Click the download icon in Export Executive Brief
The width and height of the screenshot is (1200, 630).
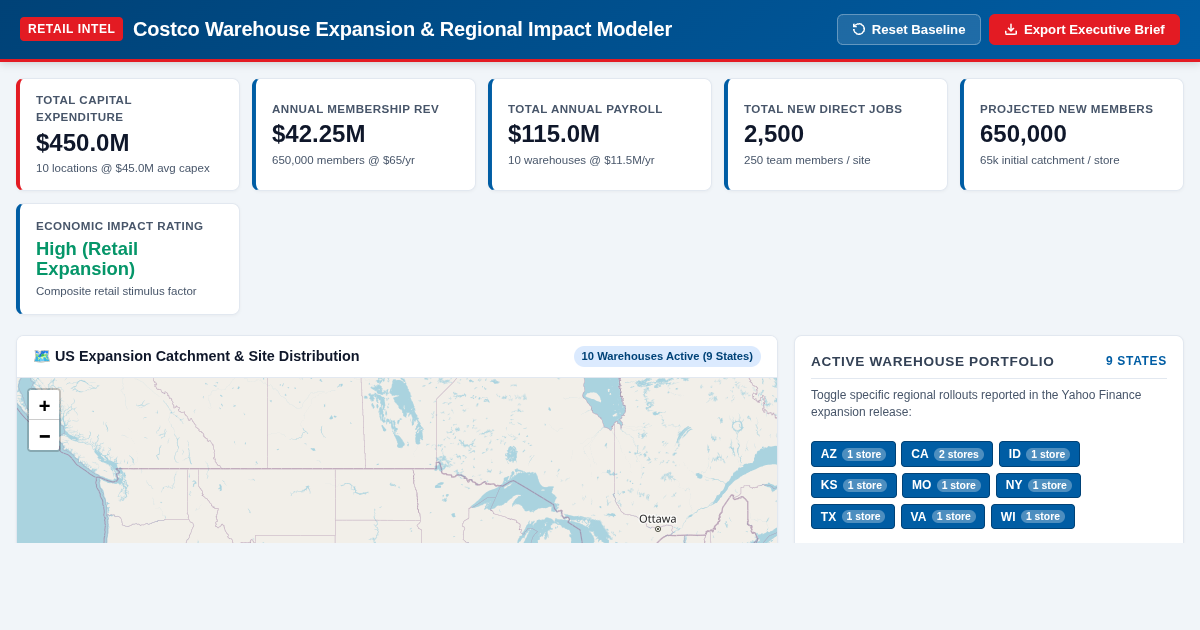point(1011,29)
